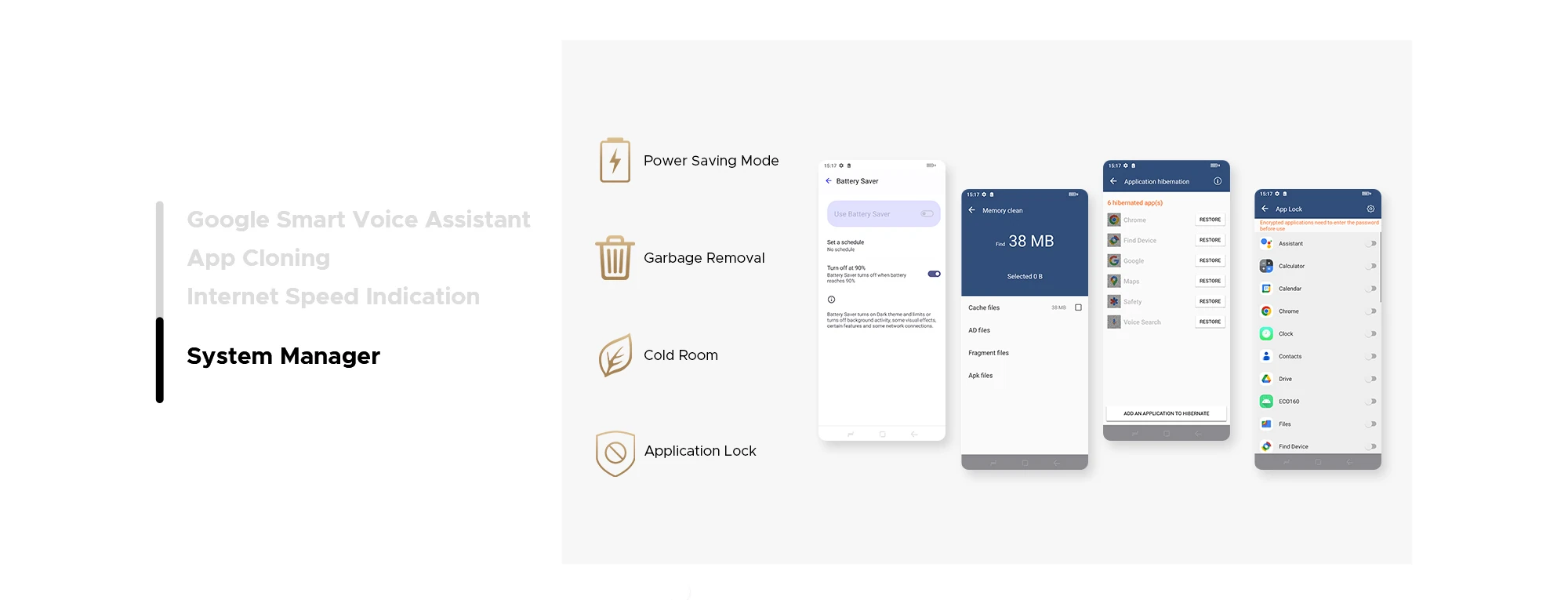Disable the Turn off at 90% switch
The image size is (1568, 600).
click(934, 274)
